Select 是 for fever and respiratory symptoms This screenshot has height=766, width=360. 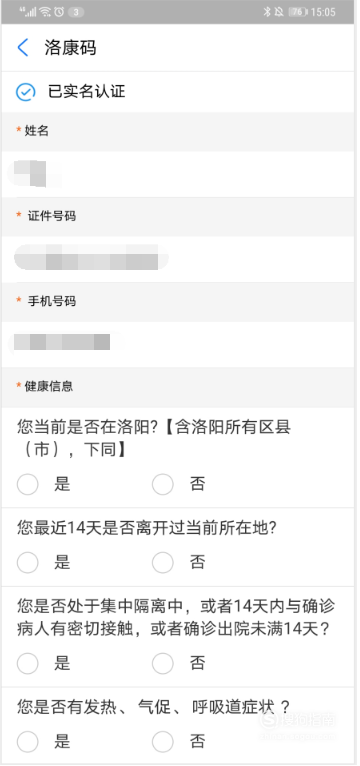click(27, 742)
